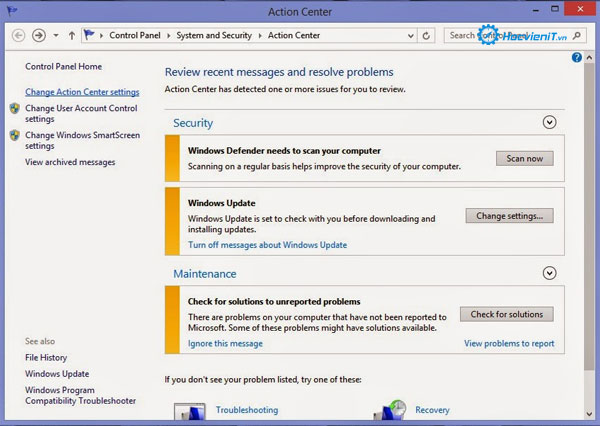Click the search magnifier icon
The image size is (600, 426).
577,36
